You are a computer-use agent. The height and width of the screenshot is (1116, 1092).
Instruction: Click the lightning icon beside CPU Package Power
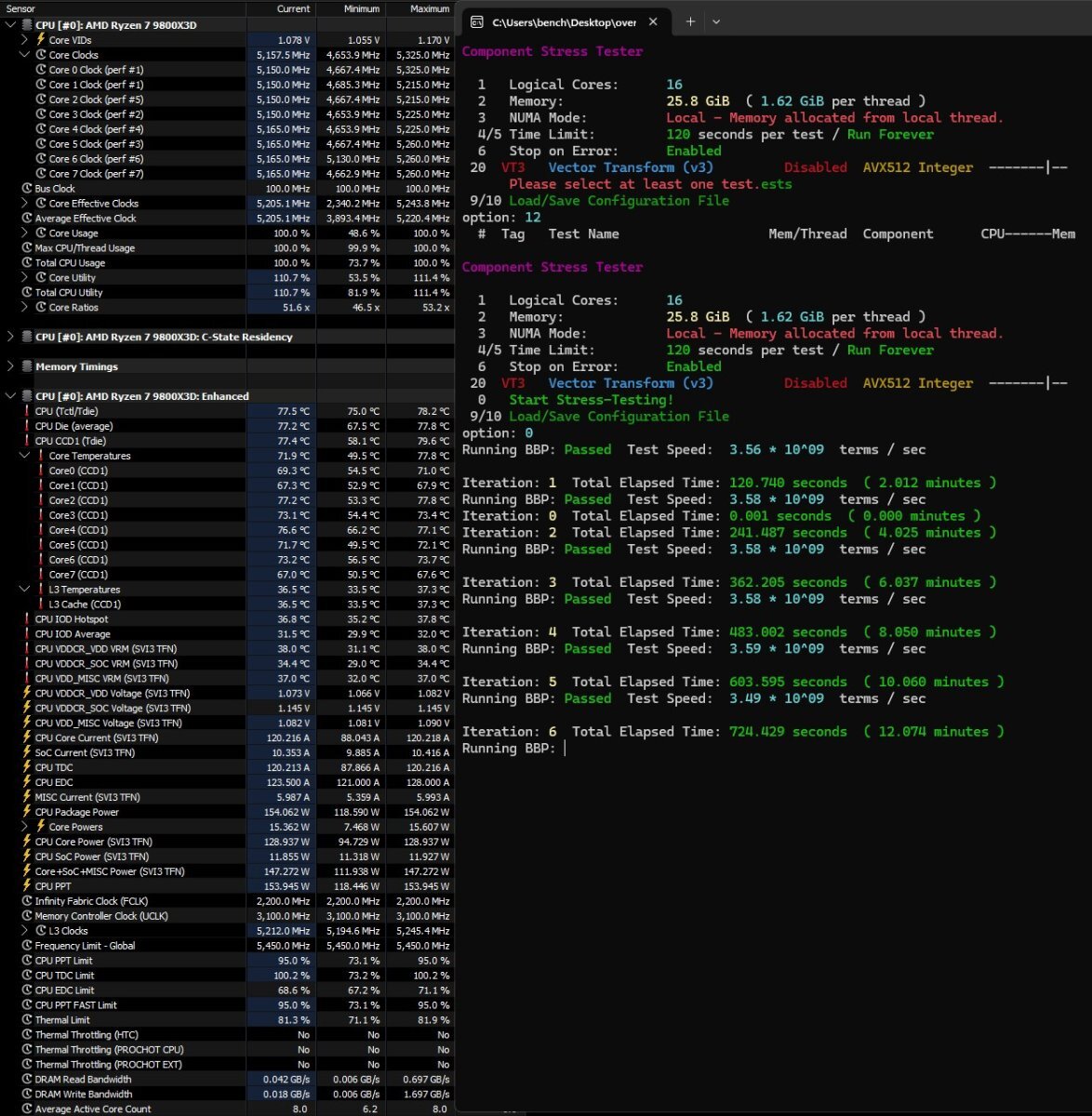(27, 812)
